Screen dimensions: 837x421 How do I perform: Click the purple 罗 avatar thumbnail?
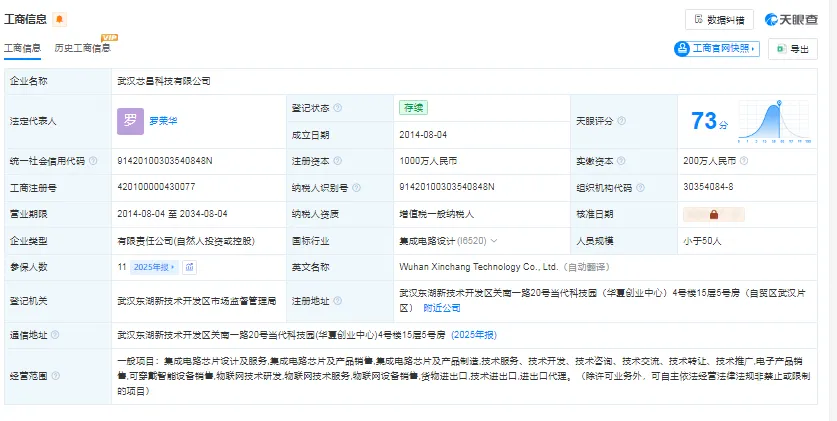[x=130, y=121]
